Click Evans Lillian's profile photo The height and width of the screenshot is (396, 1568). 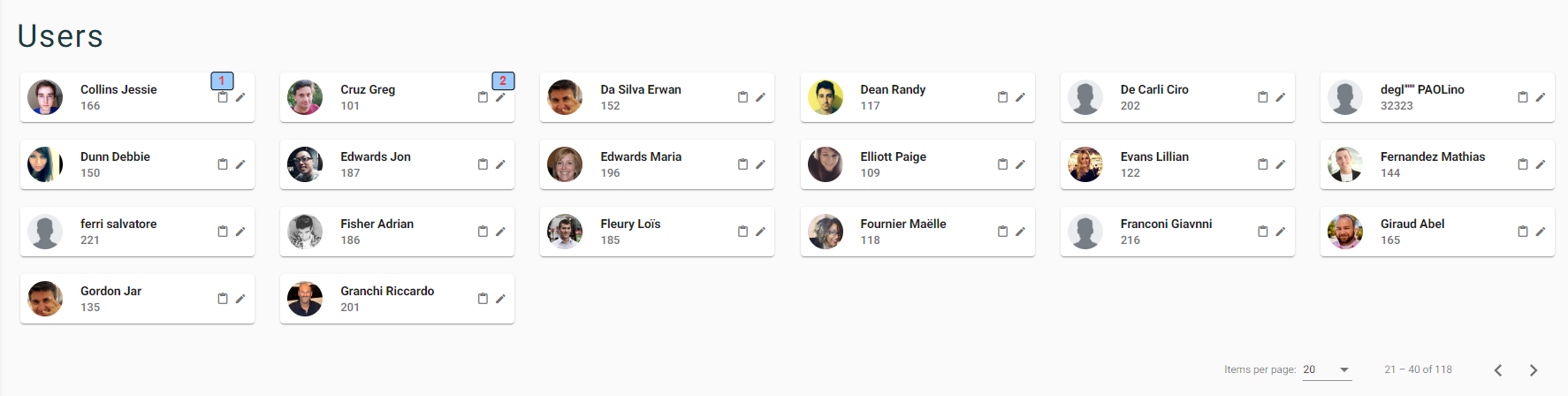1085,164
